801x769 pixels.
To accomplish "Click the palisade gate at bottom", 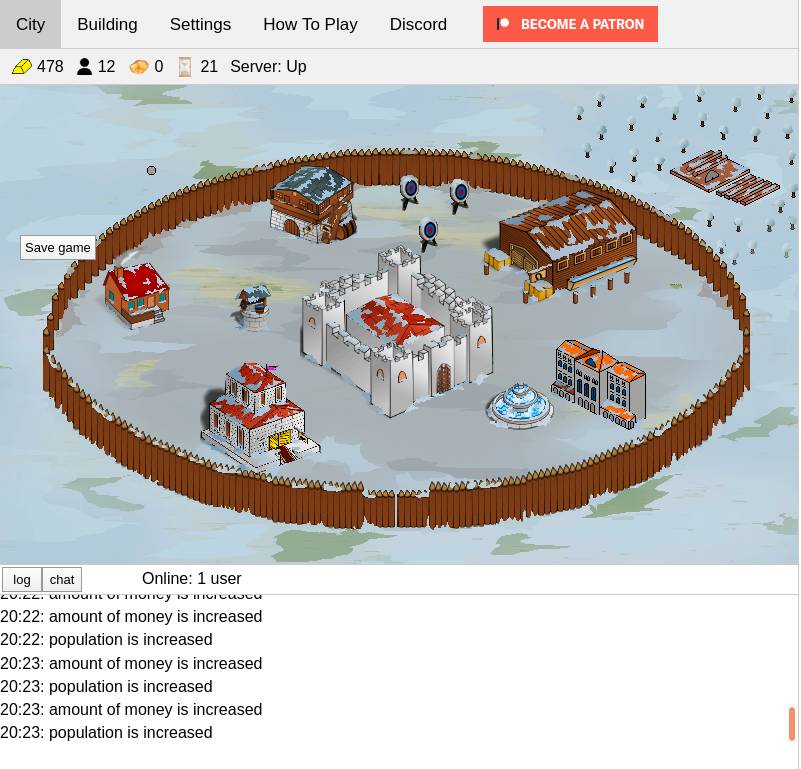I will pos(396,508).
